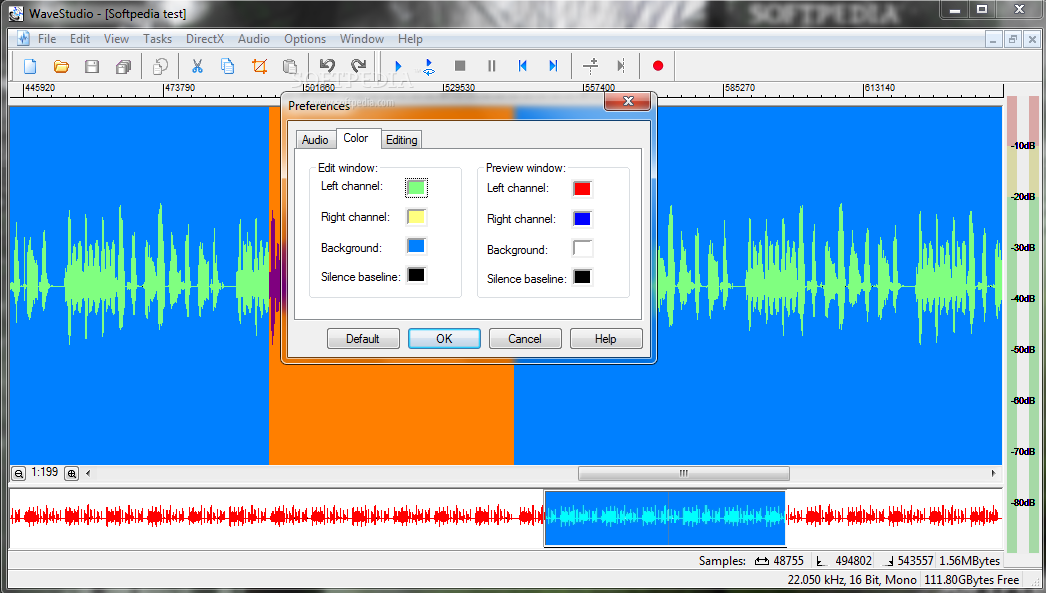Screen dimensions: 1046x593
Task: Click the insert marker toolbar icon
Action: [590, 66]
